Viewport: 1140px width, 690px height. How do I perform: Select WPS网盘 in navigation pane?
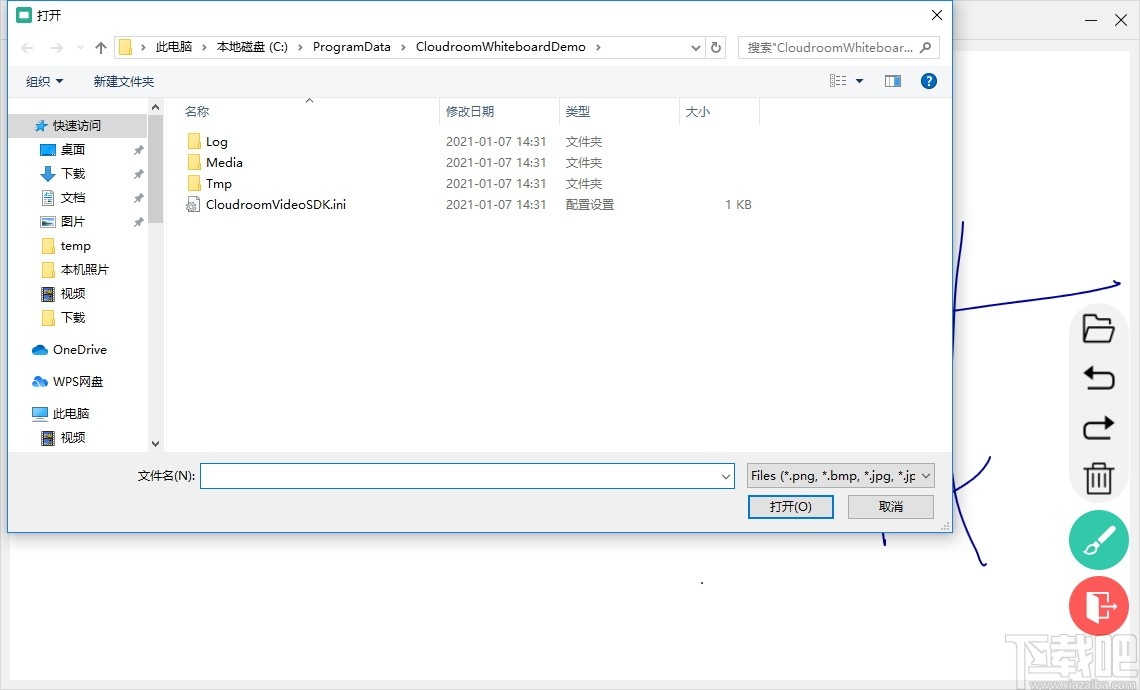click(x=78, y=382)
